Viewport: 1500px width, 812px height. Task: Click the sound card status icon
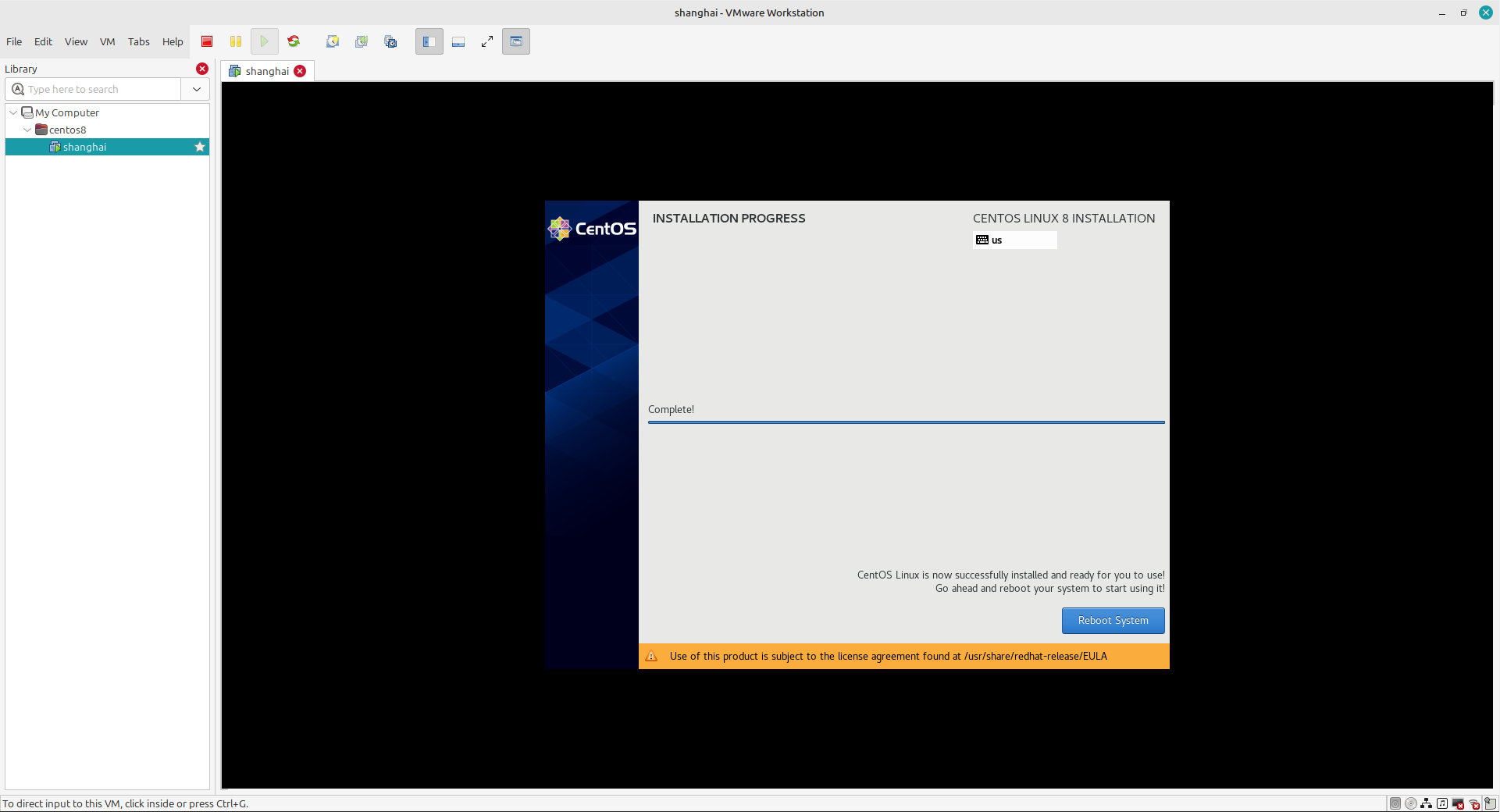[x=1442, y=803]
